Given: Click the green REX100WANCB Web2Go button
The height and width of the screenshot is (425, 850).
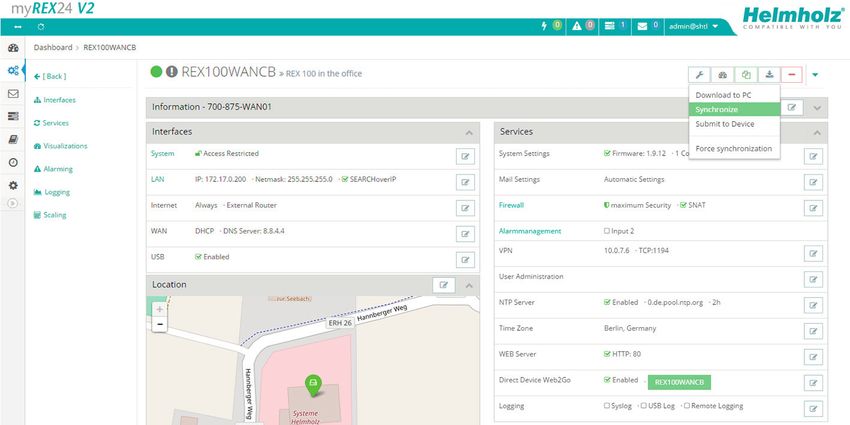Looking at the screenshot, I should (x=679, y=382).
